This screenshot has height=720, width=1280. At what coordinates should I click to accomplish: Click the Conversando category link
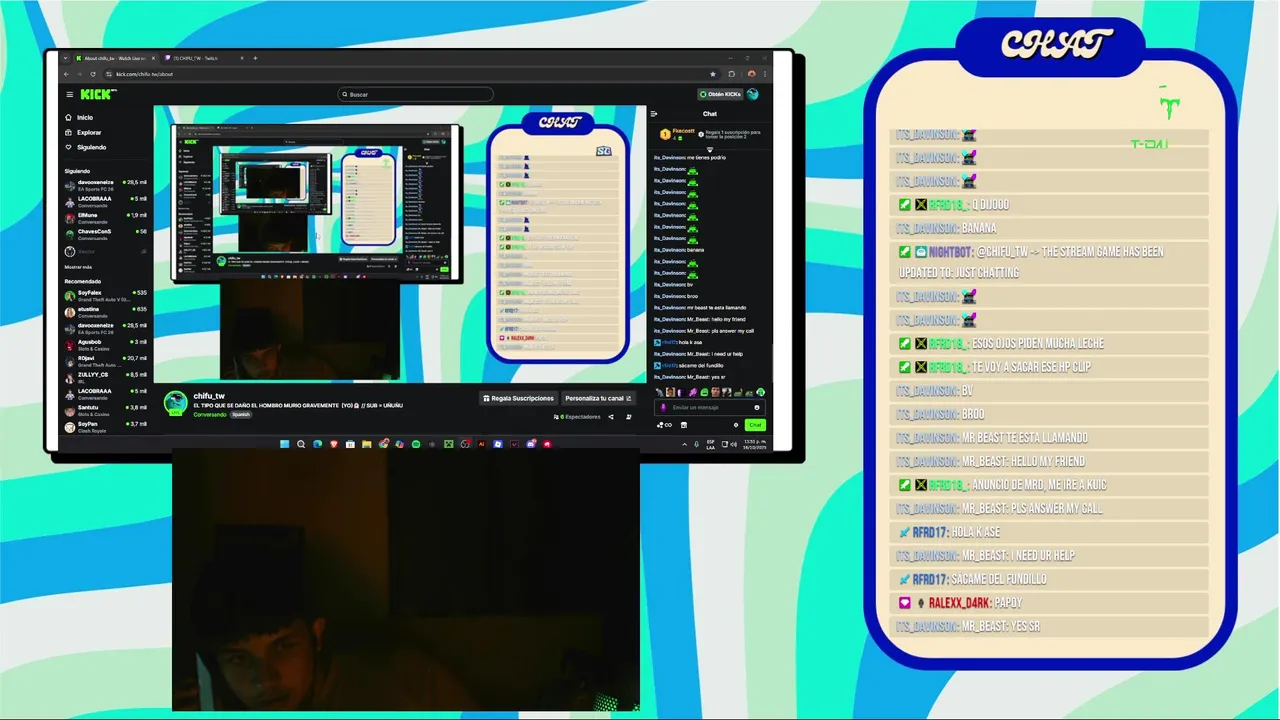[210, 414]
